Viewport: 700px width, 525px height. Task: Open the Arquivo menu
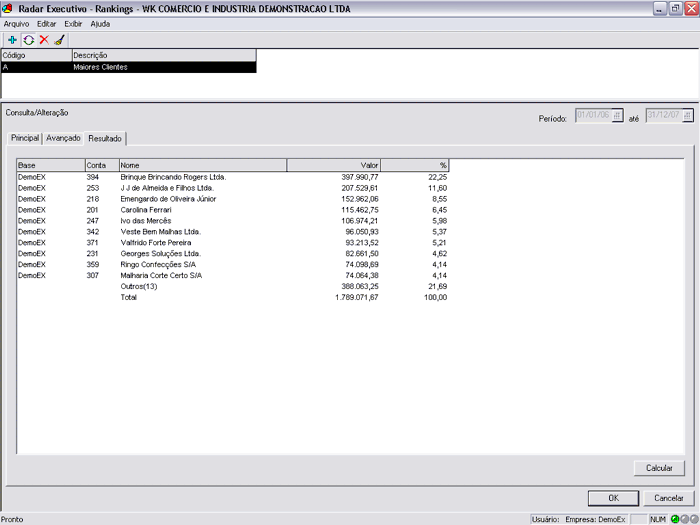pos(17,23)
